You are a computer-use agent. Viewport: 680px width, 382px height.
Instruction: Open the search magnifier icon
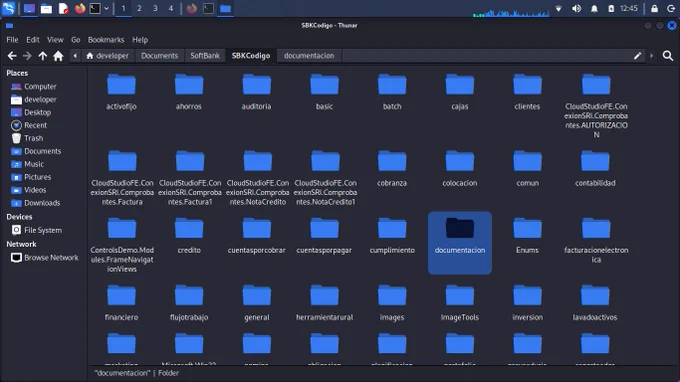(668, 56)
